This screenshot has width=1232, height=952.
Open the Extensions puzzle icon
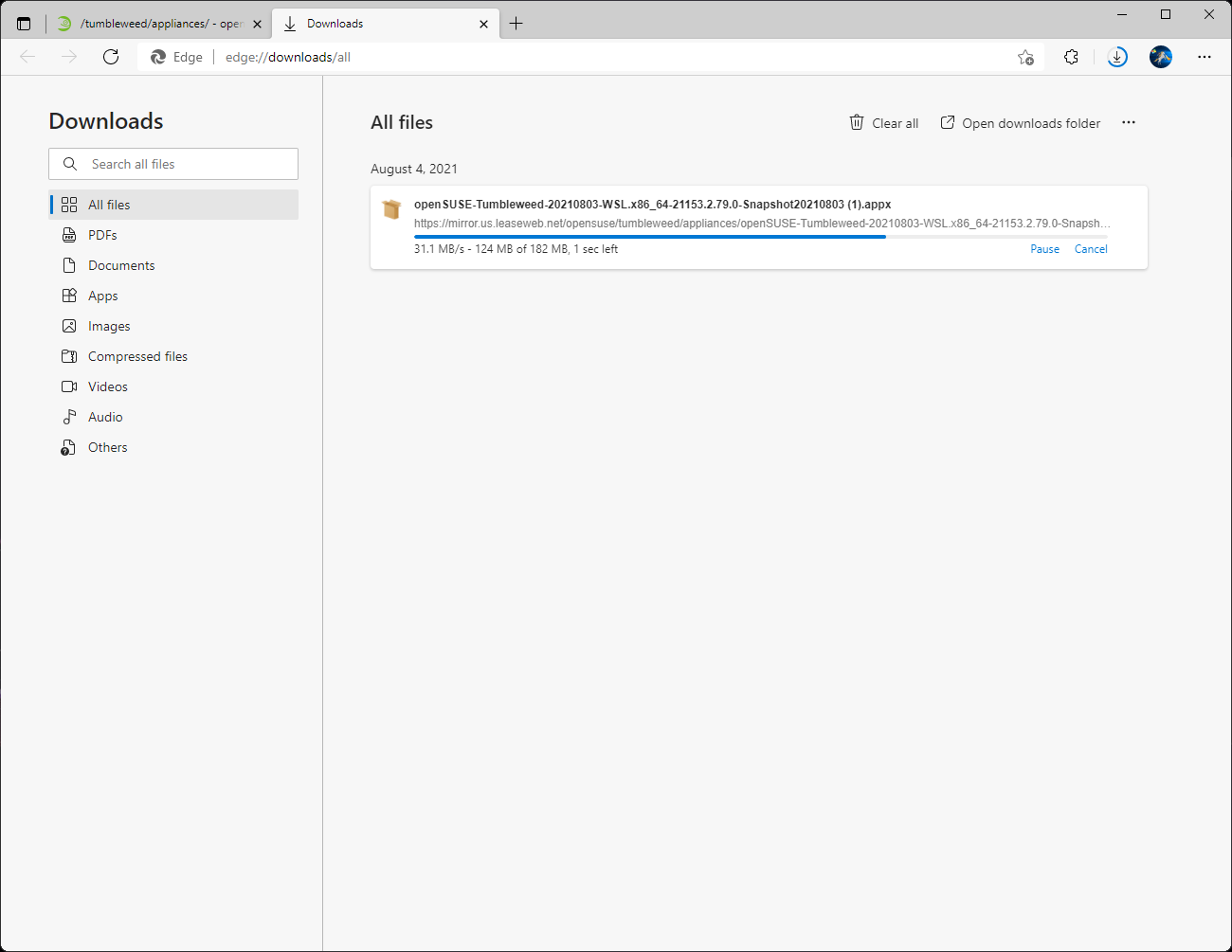click(1071, 57)
